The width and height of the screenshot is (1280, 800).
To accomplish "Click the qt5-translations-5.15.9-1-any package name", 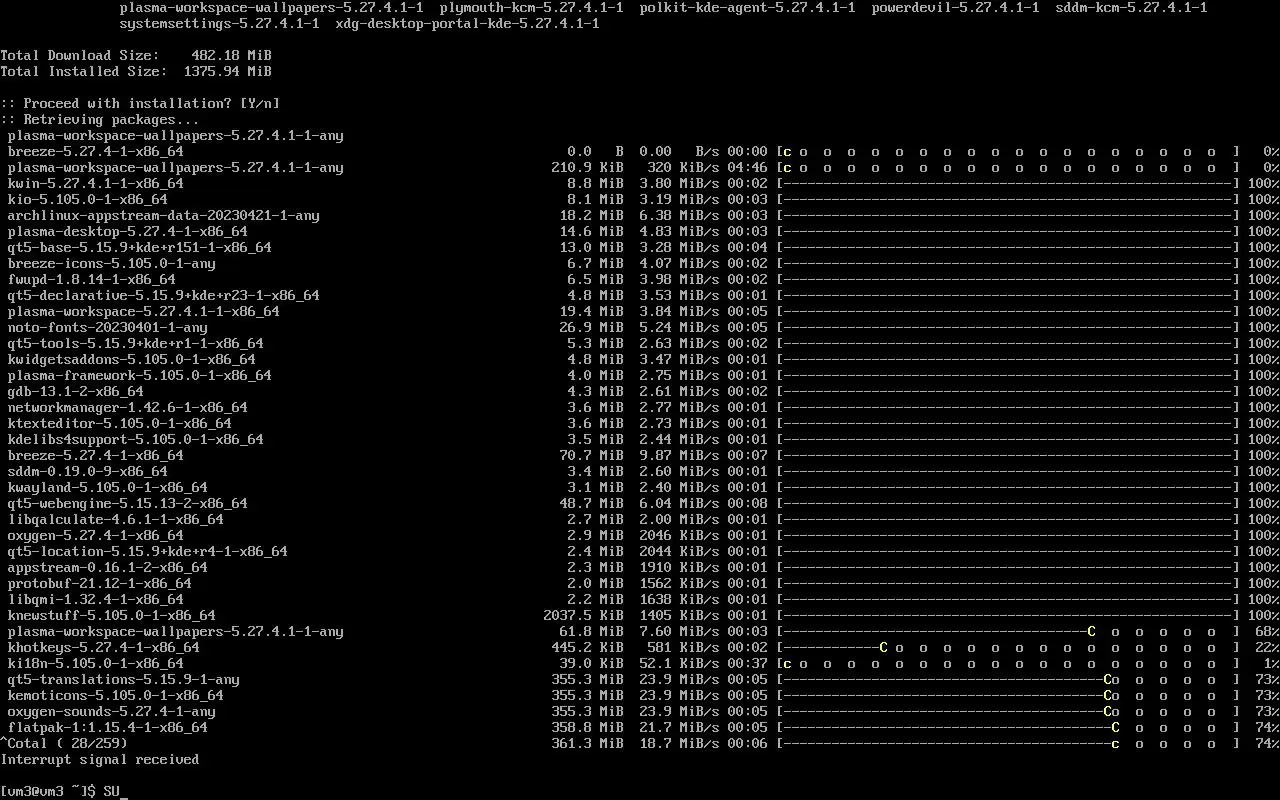I will 124,680.
